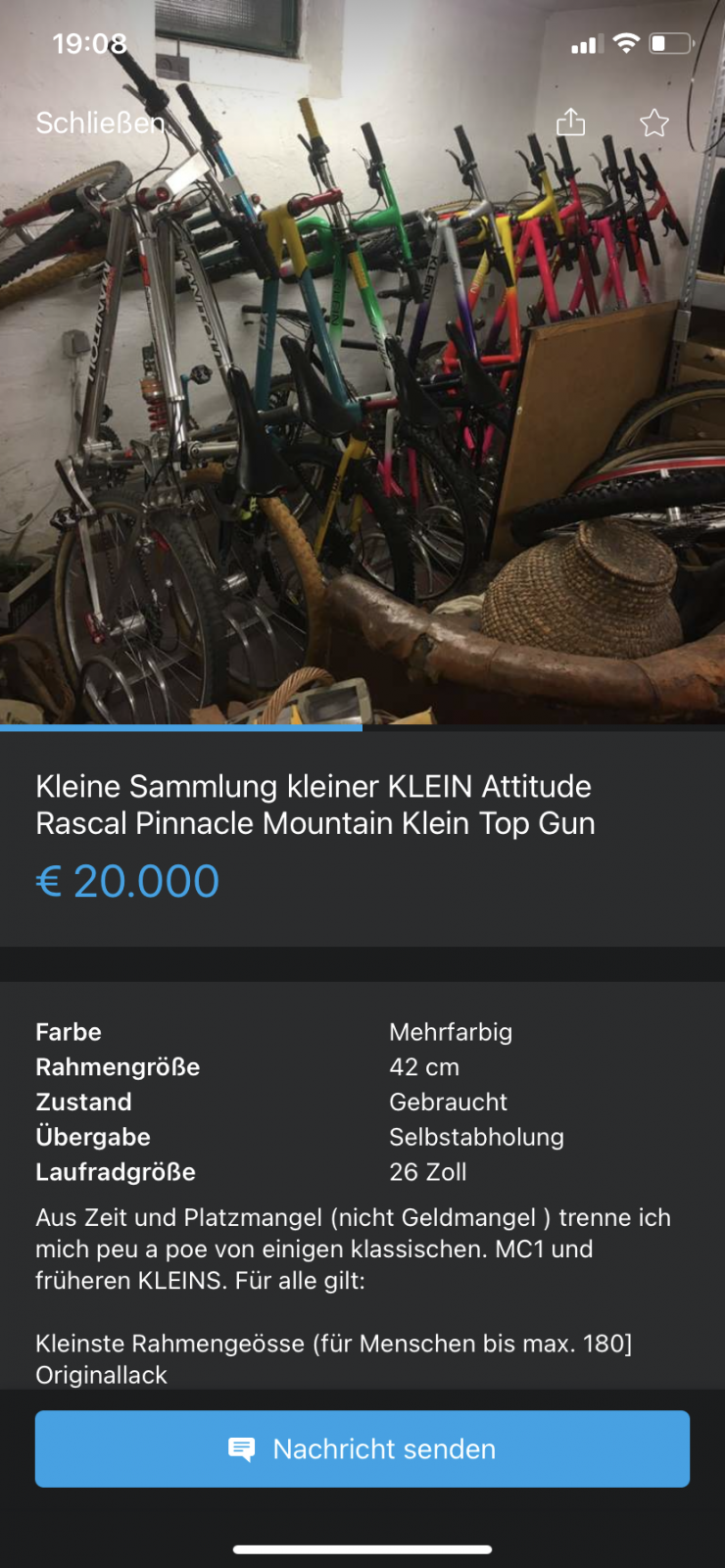The height and width of the screenshot is (1568, 725).
Task: Tap the battery indicator icon
Action: point(672,43)
